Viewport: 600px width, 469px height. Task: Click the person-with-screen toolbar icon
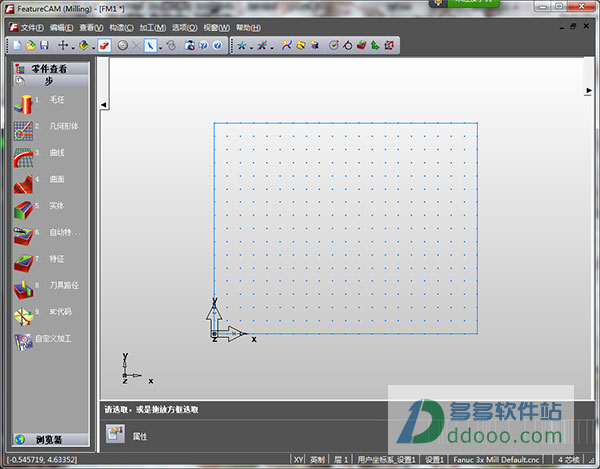tap(189, 46)
